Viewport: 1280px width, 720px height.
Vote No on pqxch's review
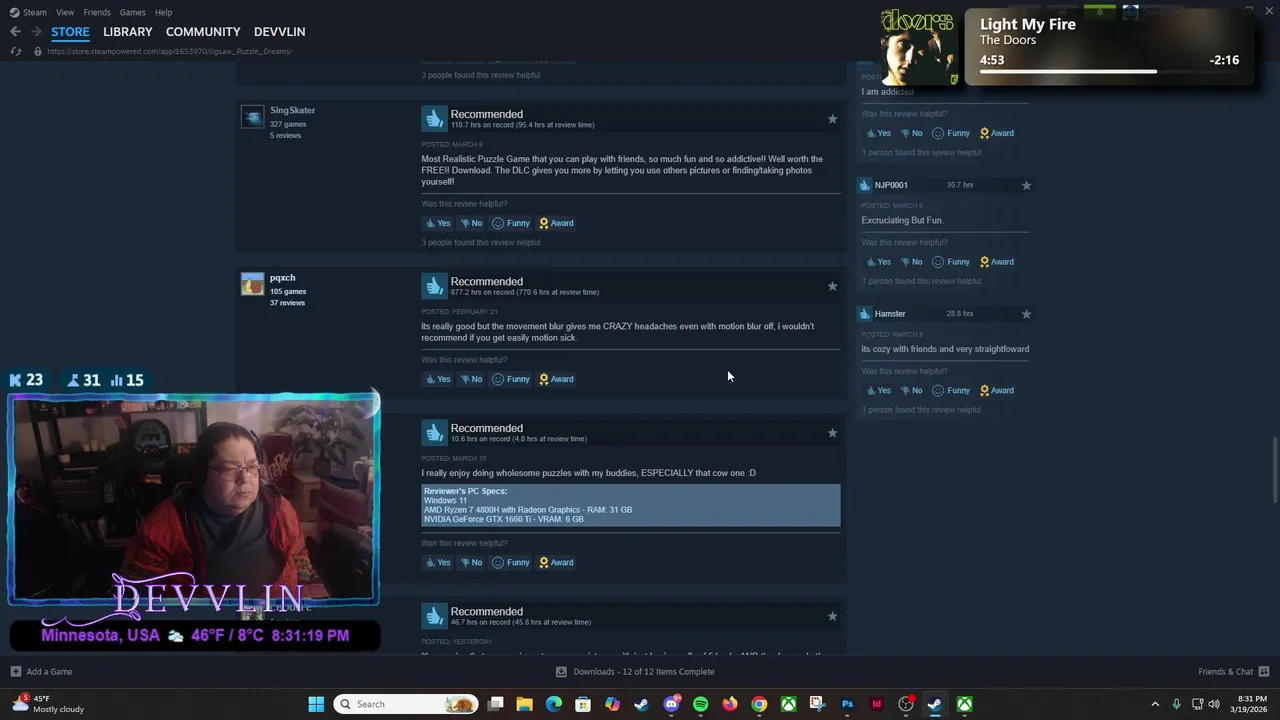(471, 379)
